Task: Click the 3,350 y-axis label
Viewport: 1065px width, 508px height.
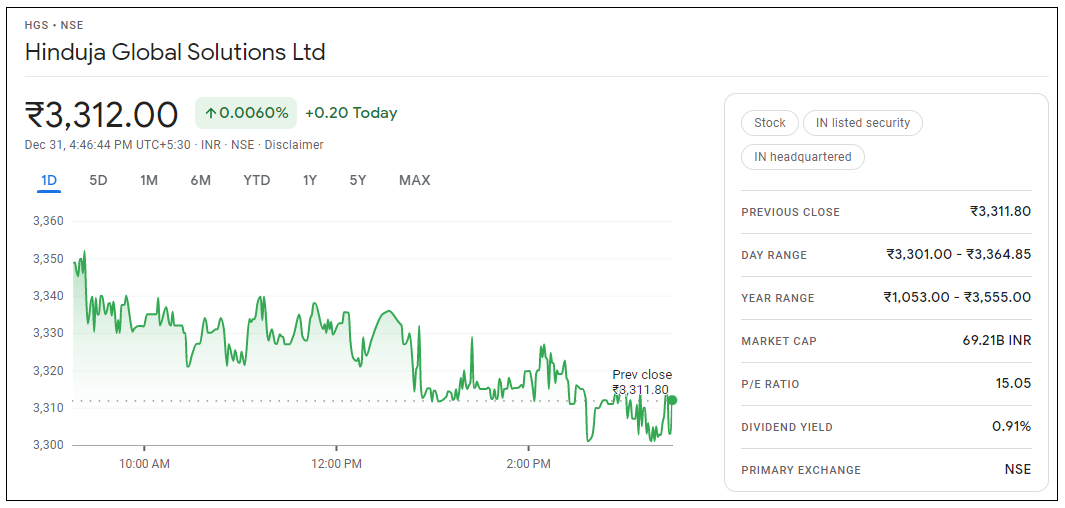Action: pyautogui.click(x=48, y=259)
